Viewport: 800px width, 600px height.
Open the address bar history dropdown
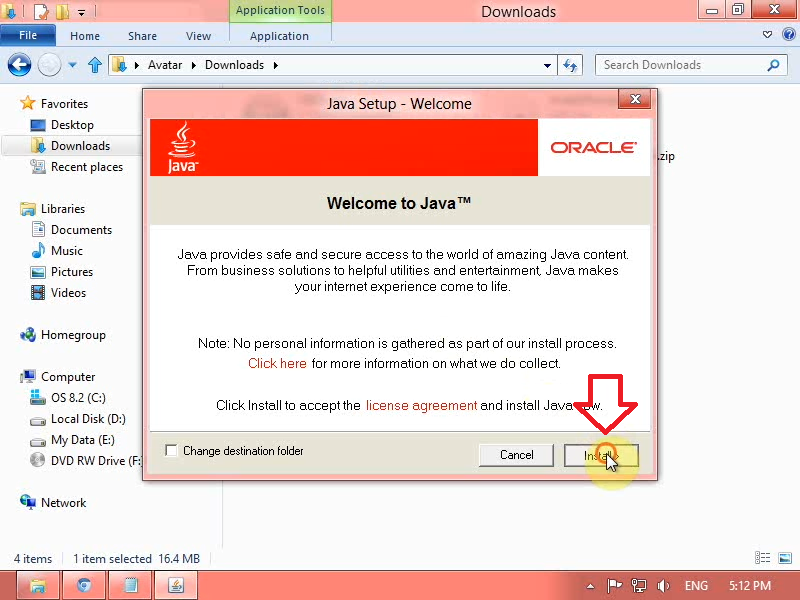click(547, 65)
